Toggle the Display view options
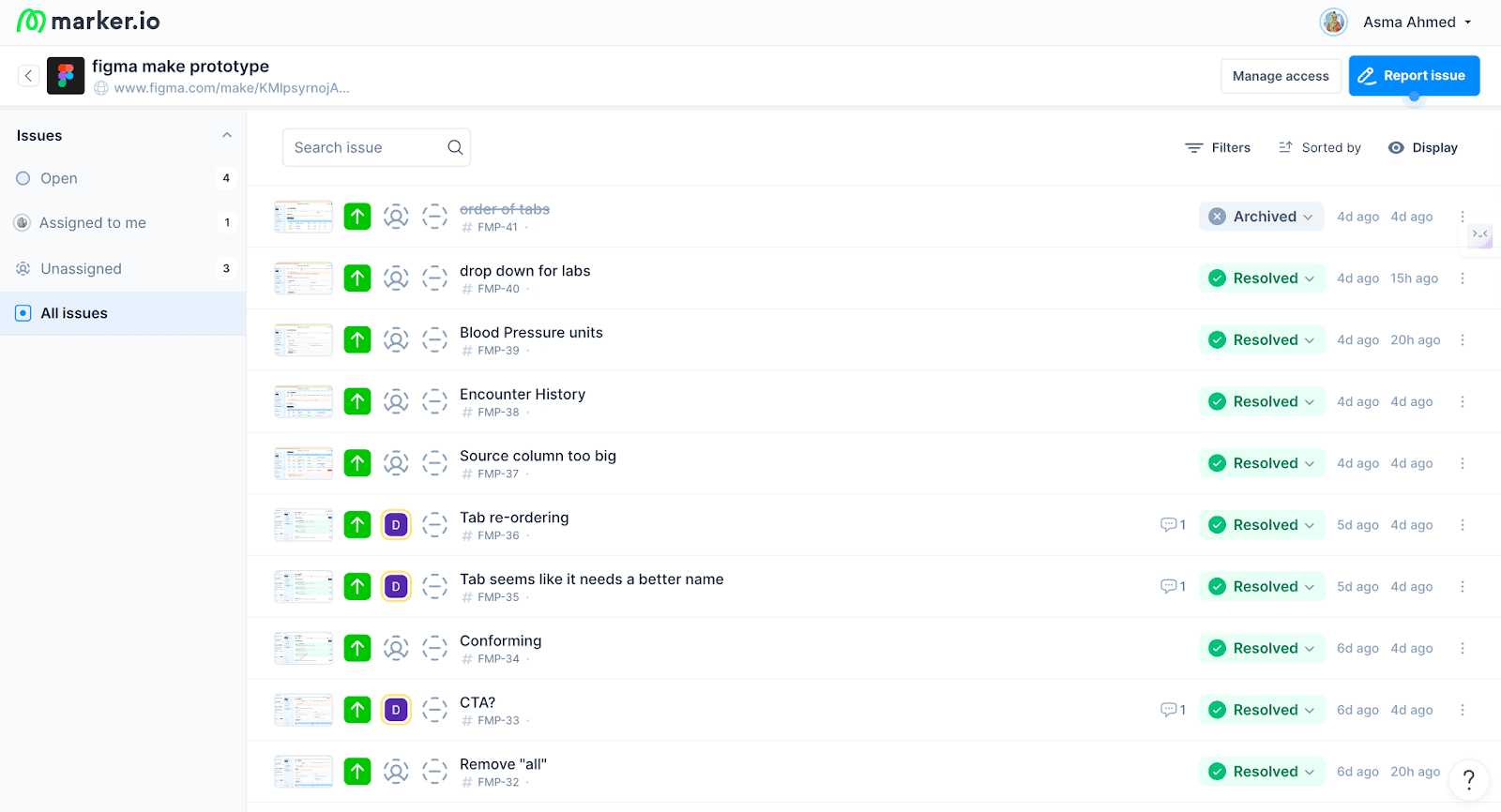 pyautogui.click(x=1423, y=147)
